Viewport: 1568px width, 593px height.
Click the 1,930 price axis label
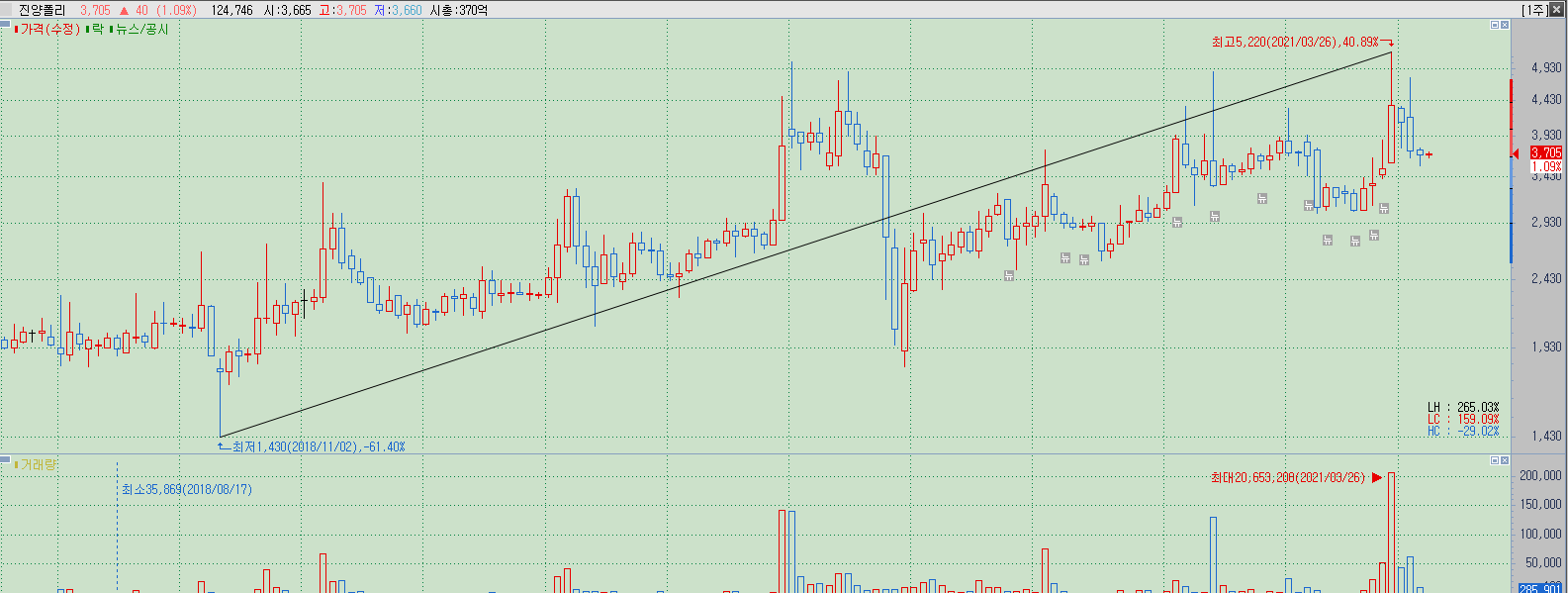[x=1546, y=347]
